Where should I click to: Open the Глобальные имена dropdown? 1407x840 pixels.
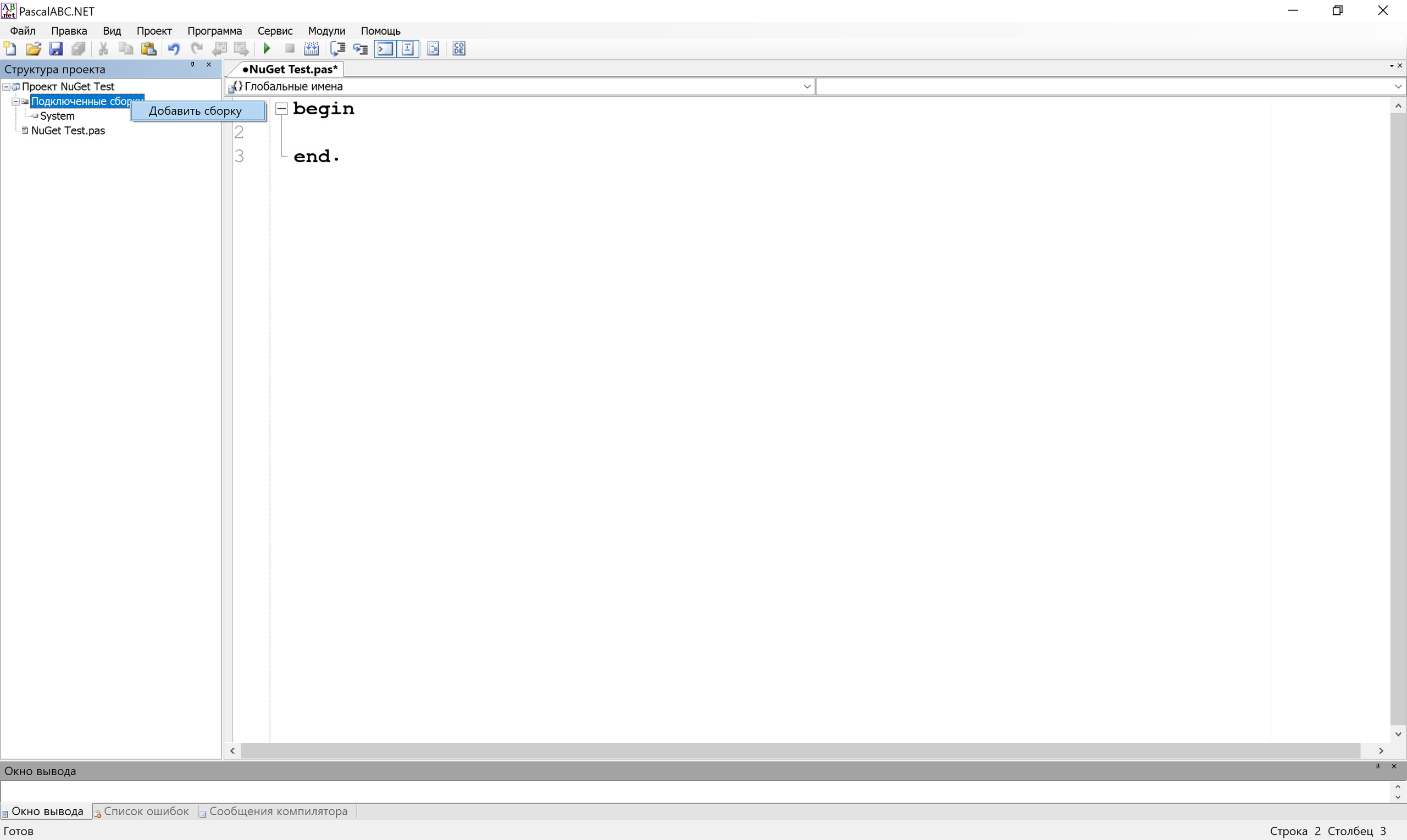click(x=807, y=86)
